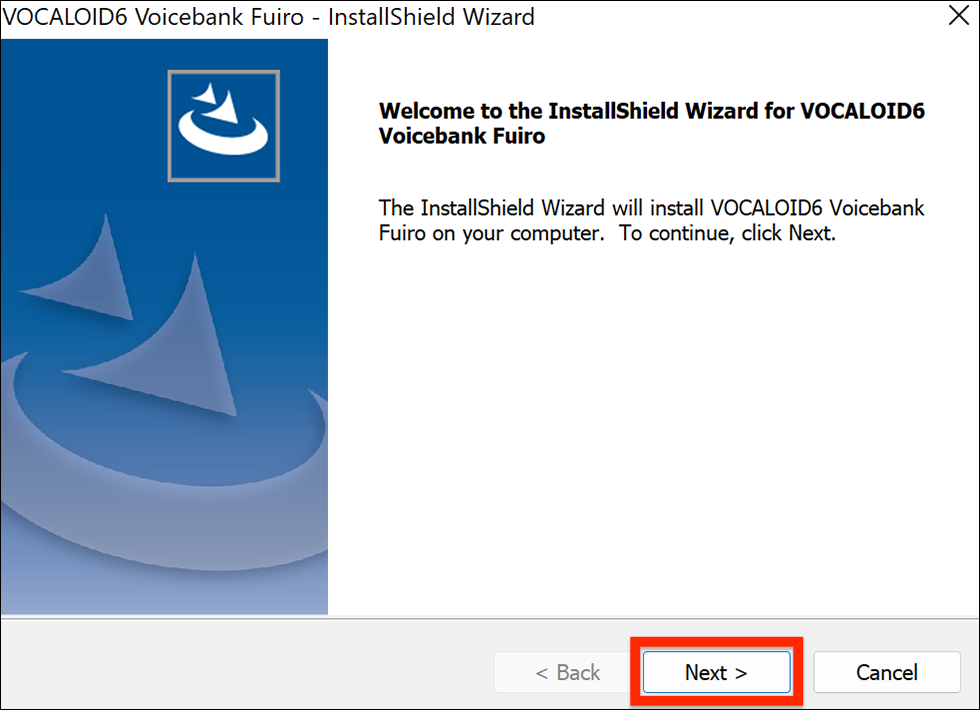Click the white arrow emblem in the logo box
The image size is (980, 710).
pyautogui.click(x=223, y=120)
